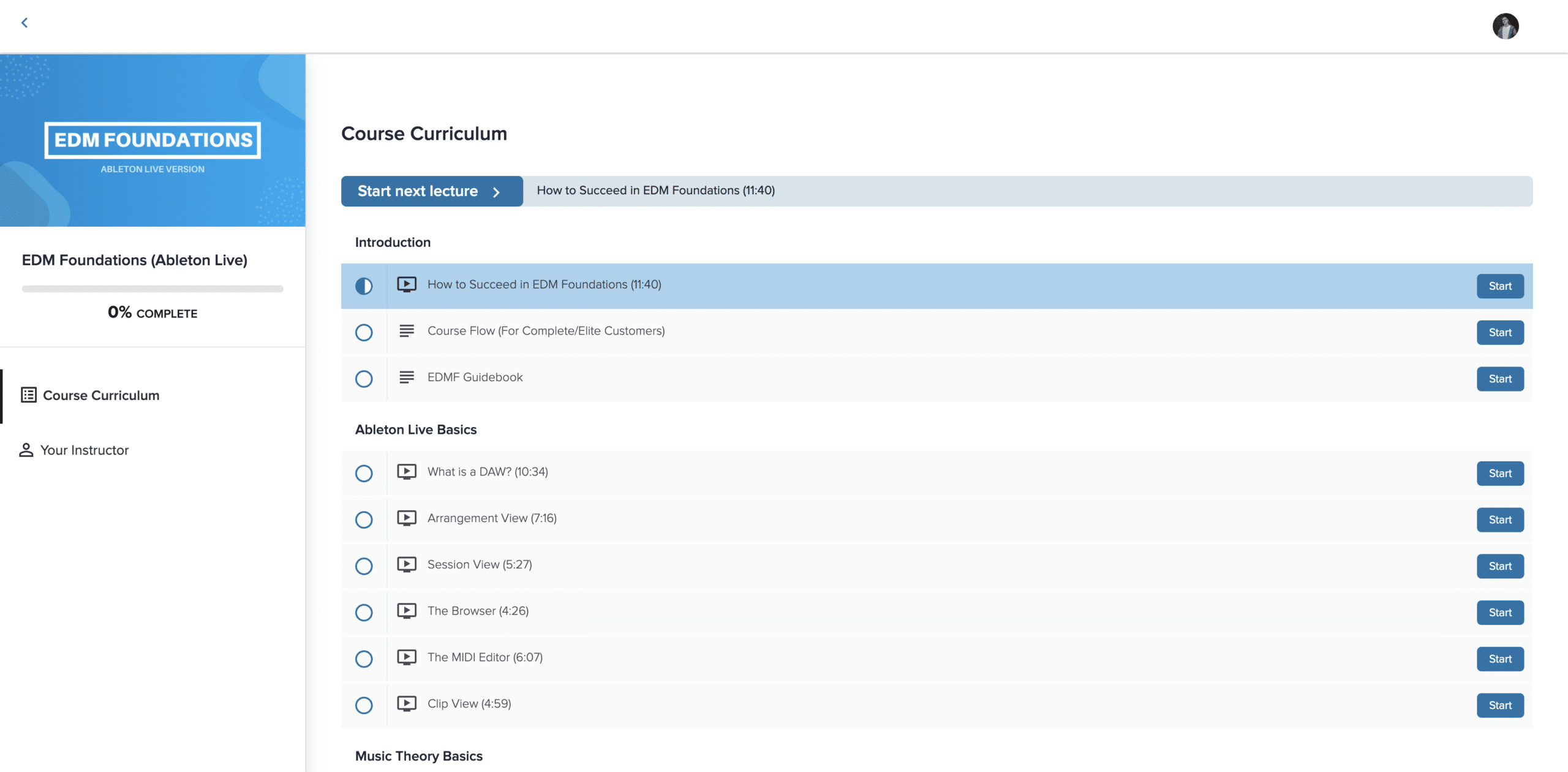Open Arrangement View (7:16) title
Viewport: 1568px width, 772px height.
point(492,518)
